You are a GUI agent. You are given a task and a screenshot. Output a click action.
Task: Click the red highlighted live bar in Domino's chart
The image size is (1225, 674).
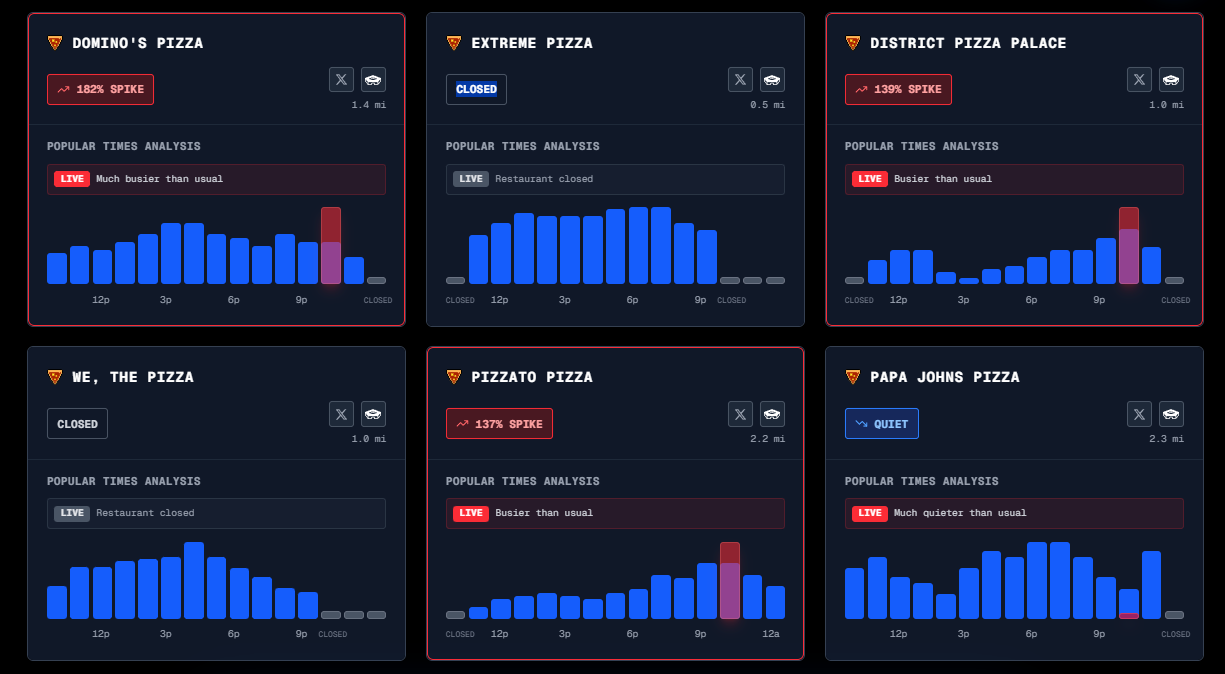[331, 245]
